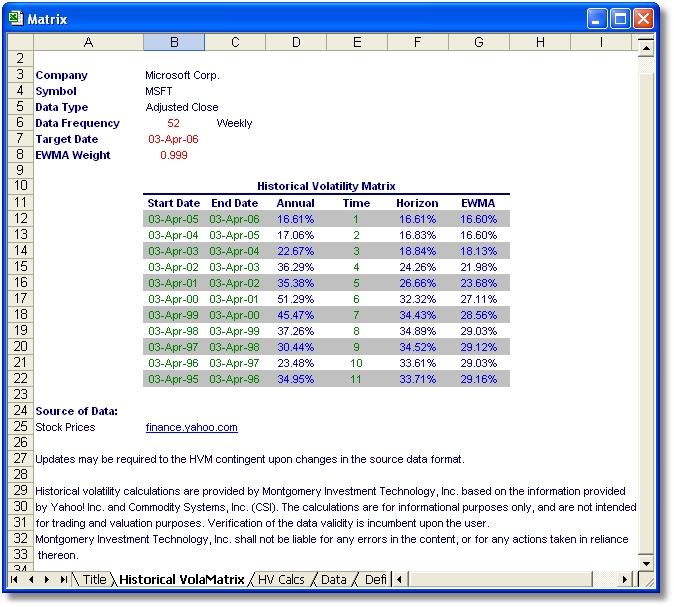Switch to the Data sheet tab

tap(334, 579)
